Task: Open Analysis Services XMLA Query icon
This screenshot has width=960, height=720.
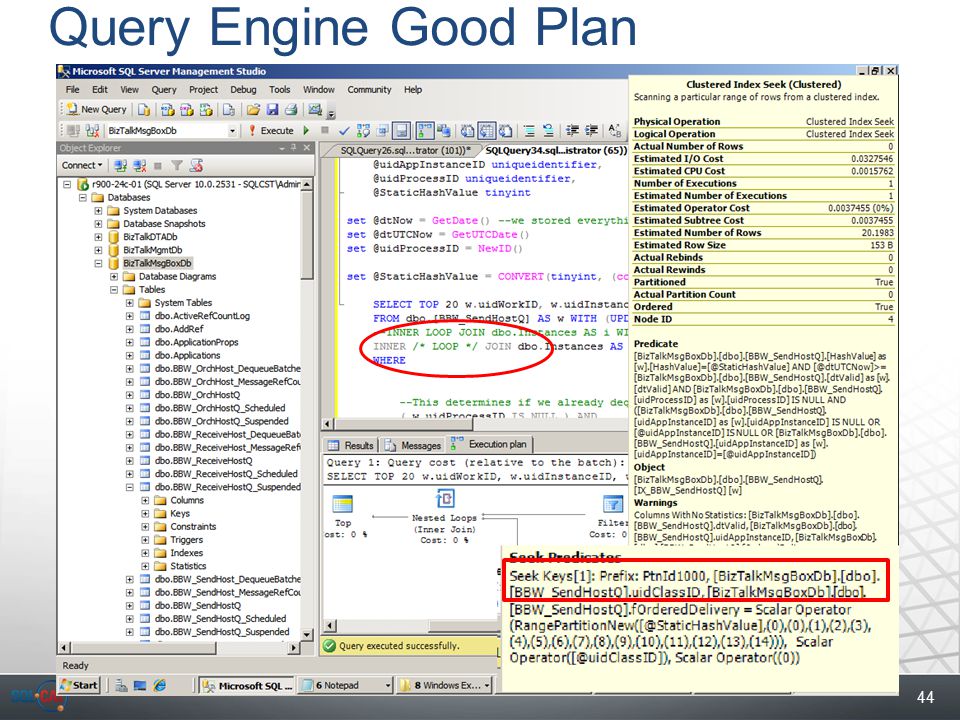Action: (x=206, y=110)
